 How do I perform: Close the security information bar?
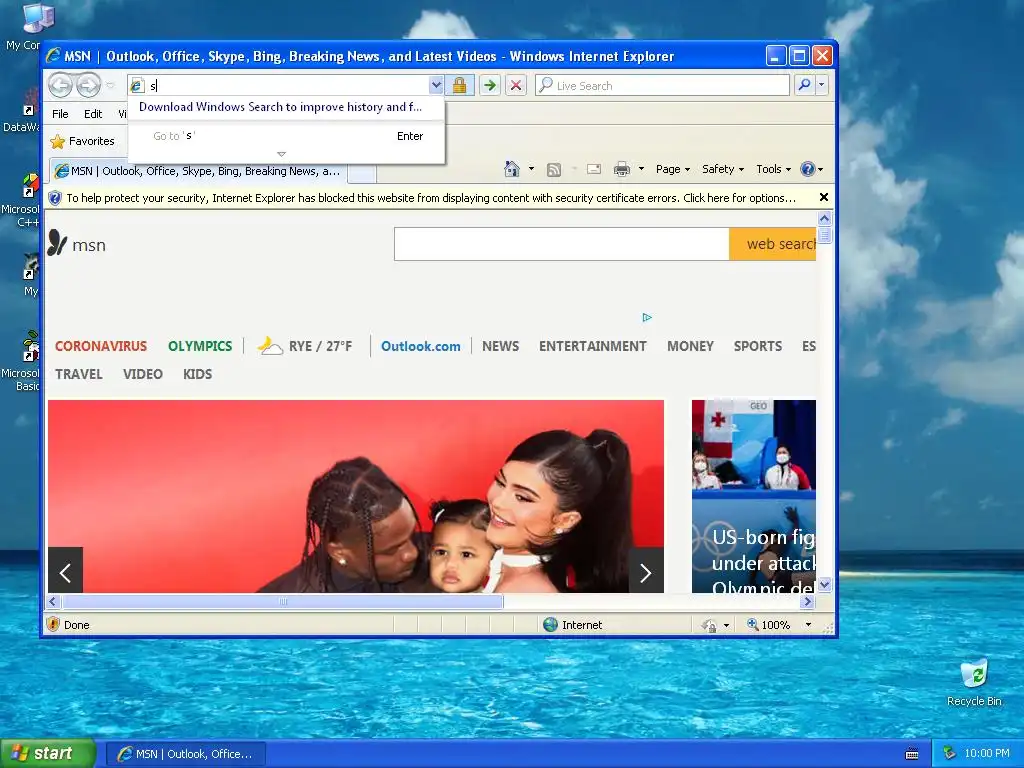click(824, 197)
